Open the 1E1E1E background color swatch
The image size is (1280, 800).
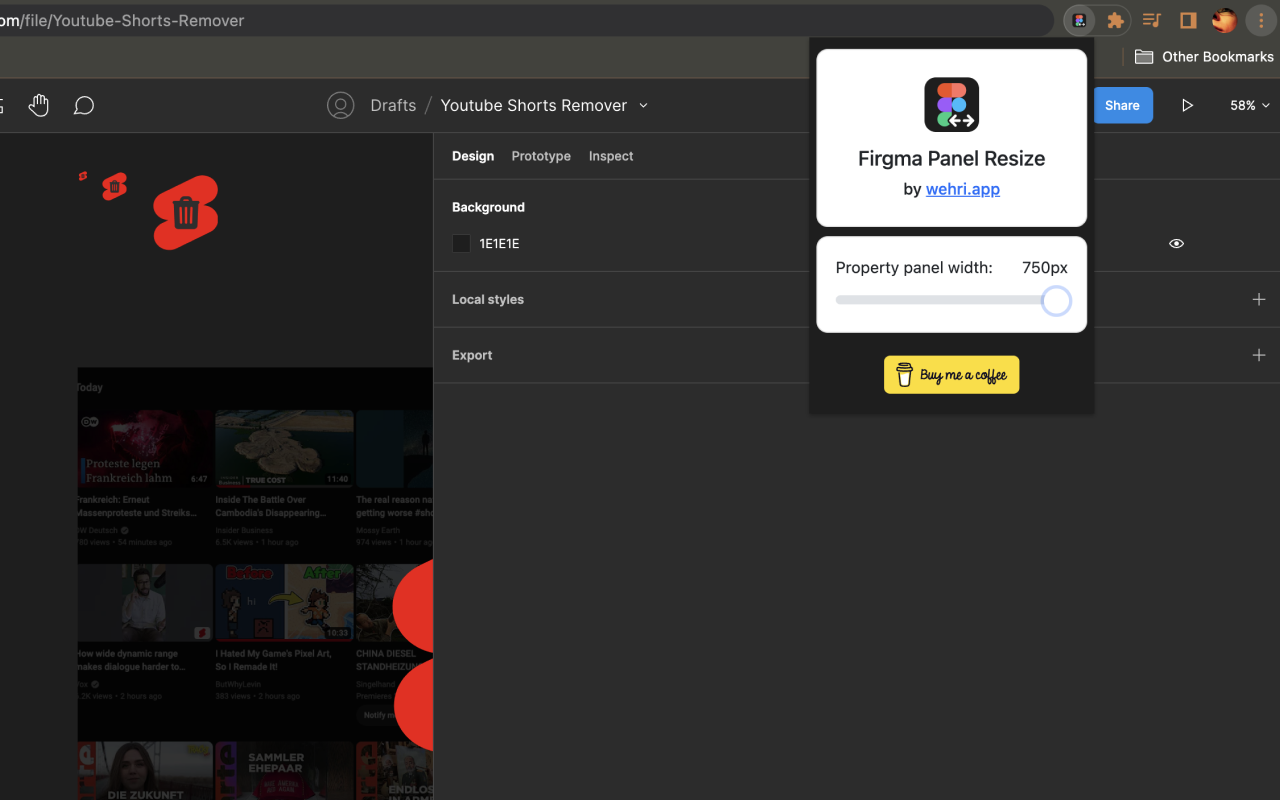click(461, 243)
